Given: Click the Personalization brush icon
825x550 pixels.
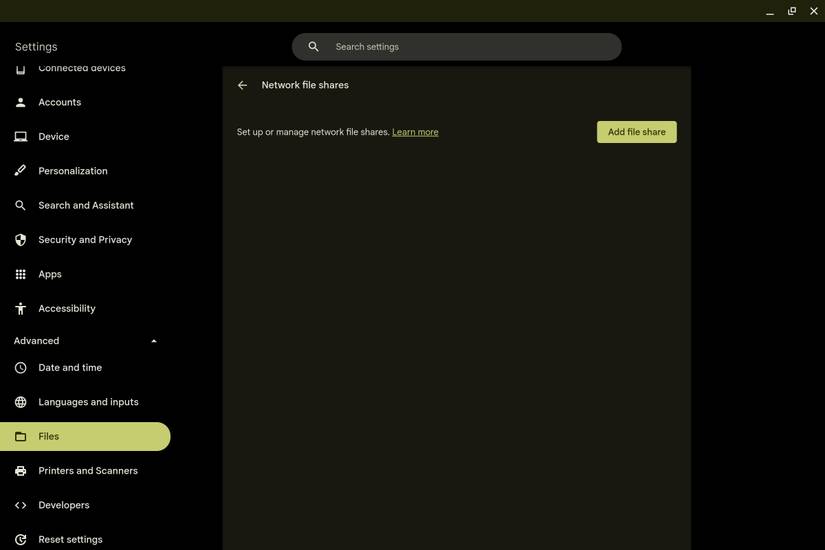Looking at the screenshot, I should click(20, 171).
